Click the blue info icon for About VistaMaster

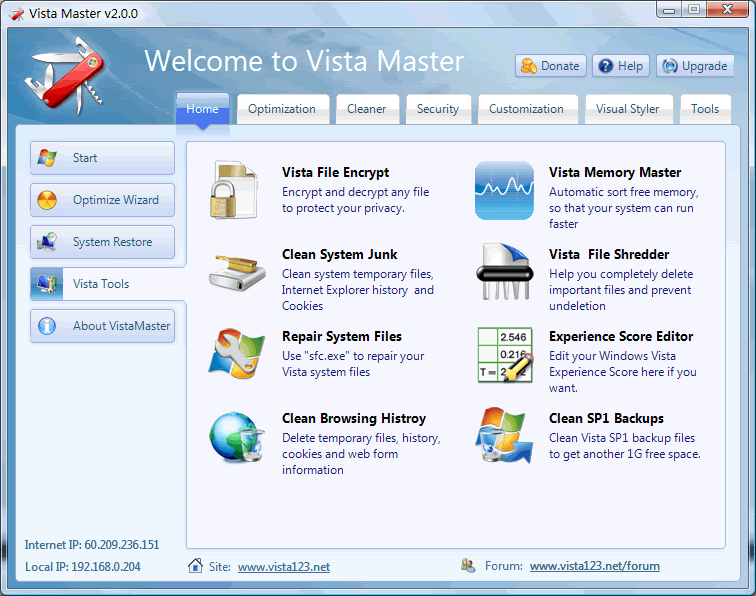click(x=47, y=326)
